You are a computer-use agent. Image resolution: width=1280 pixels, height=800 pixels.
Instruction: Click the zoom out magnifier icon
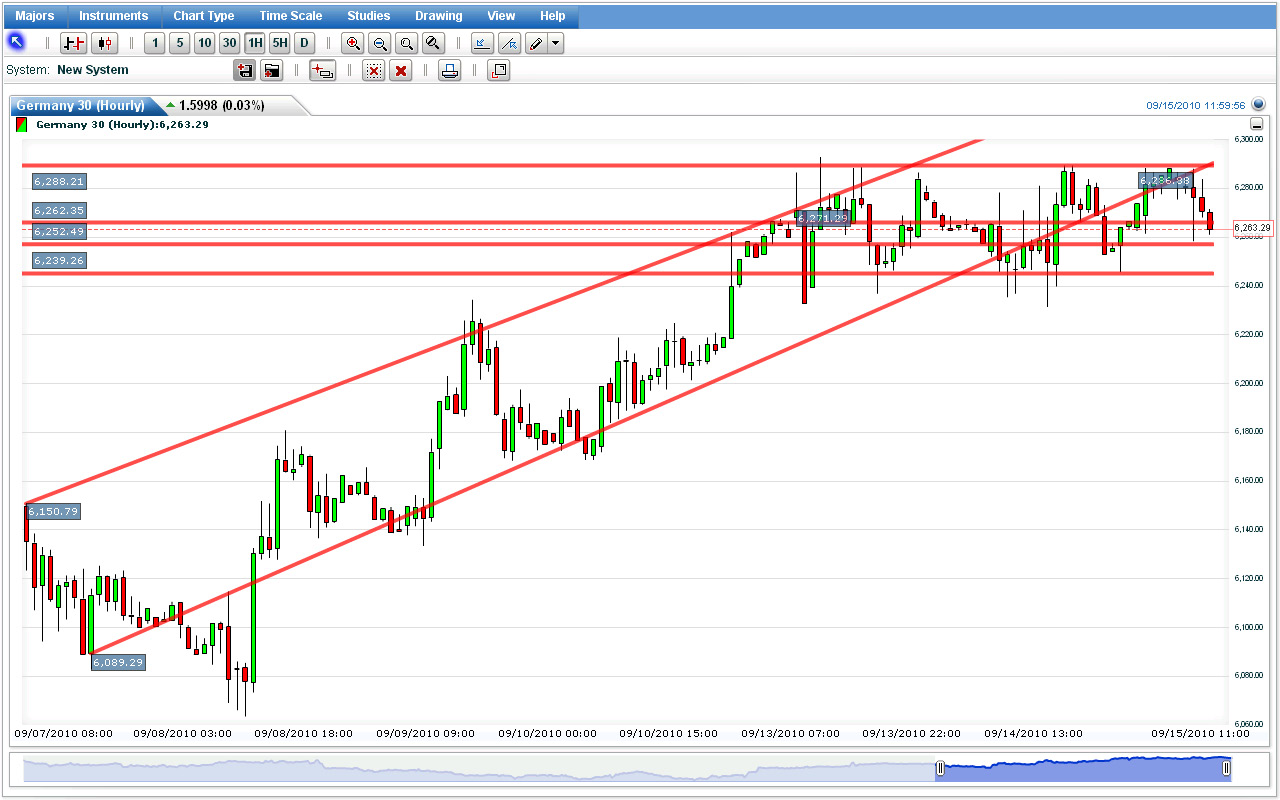point(380,43)
